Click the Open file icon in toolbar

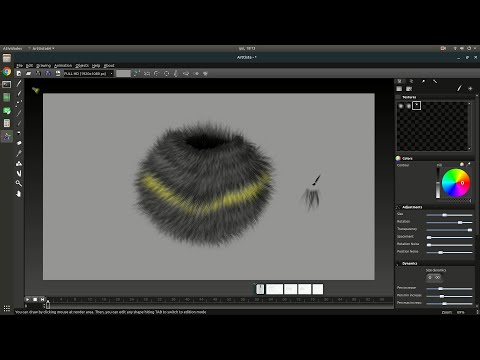(28, 73)
